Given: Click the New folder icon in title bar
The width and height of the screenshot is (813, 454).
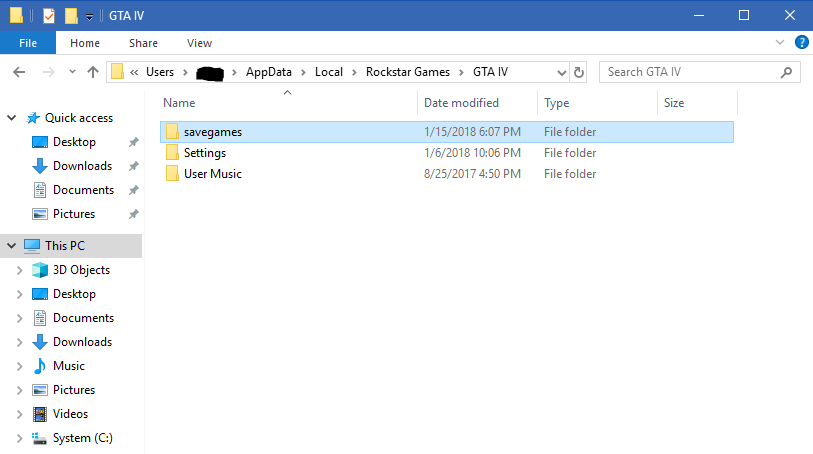Looking at the screenshot, I should 71,16.
